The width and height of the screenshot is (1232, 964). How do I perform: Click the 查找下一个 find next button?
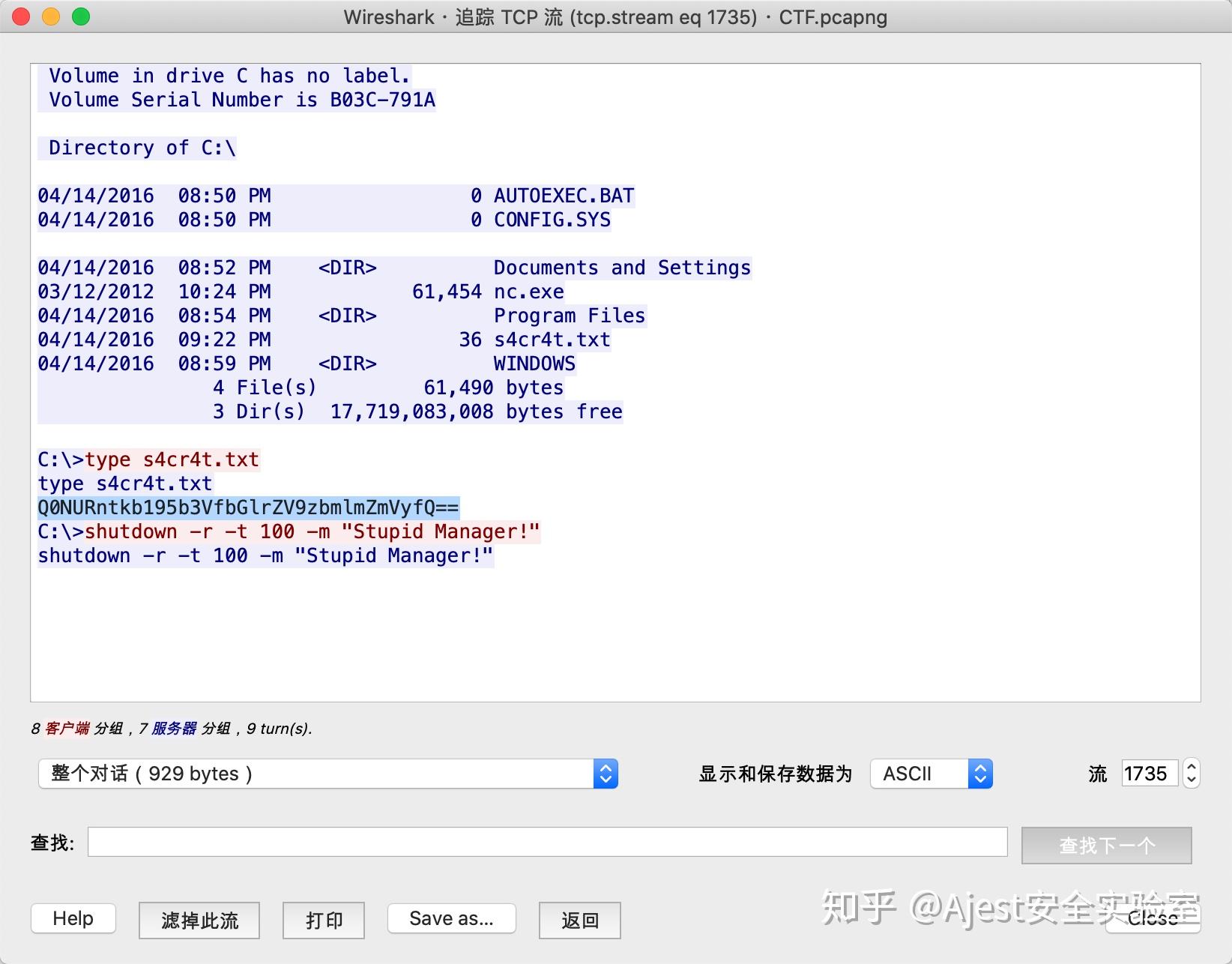tap(1106, 846)
